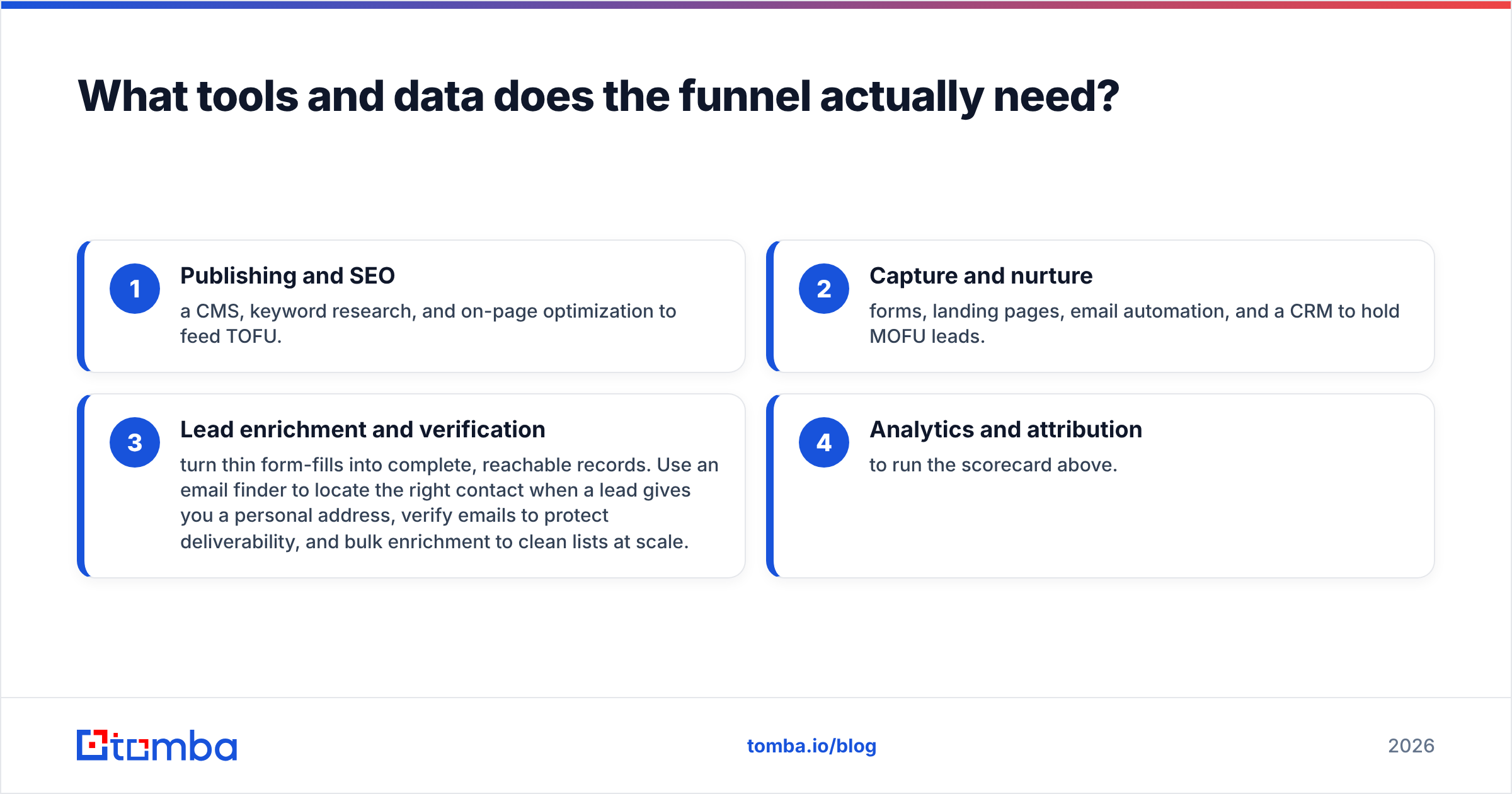Image resolution: width=1512 pixels, height=794 pixels.
Task: Click the number 2 circle badge
Action: click(x=824, y=289)
